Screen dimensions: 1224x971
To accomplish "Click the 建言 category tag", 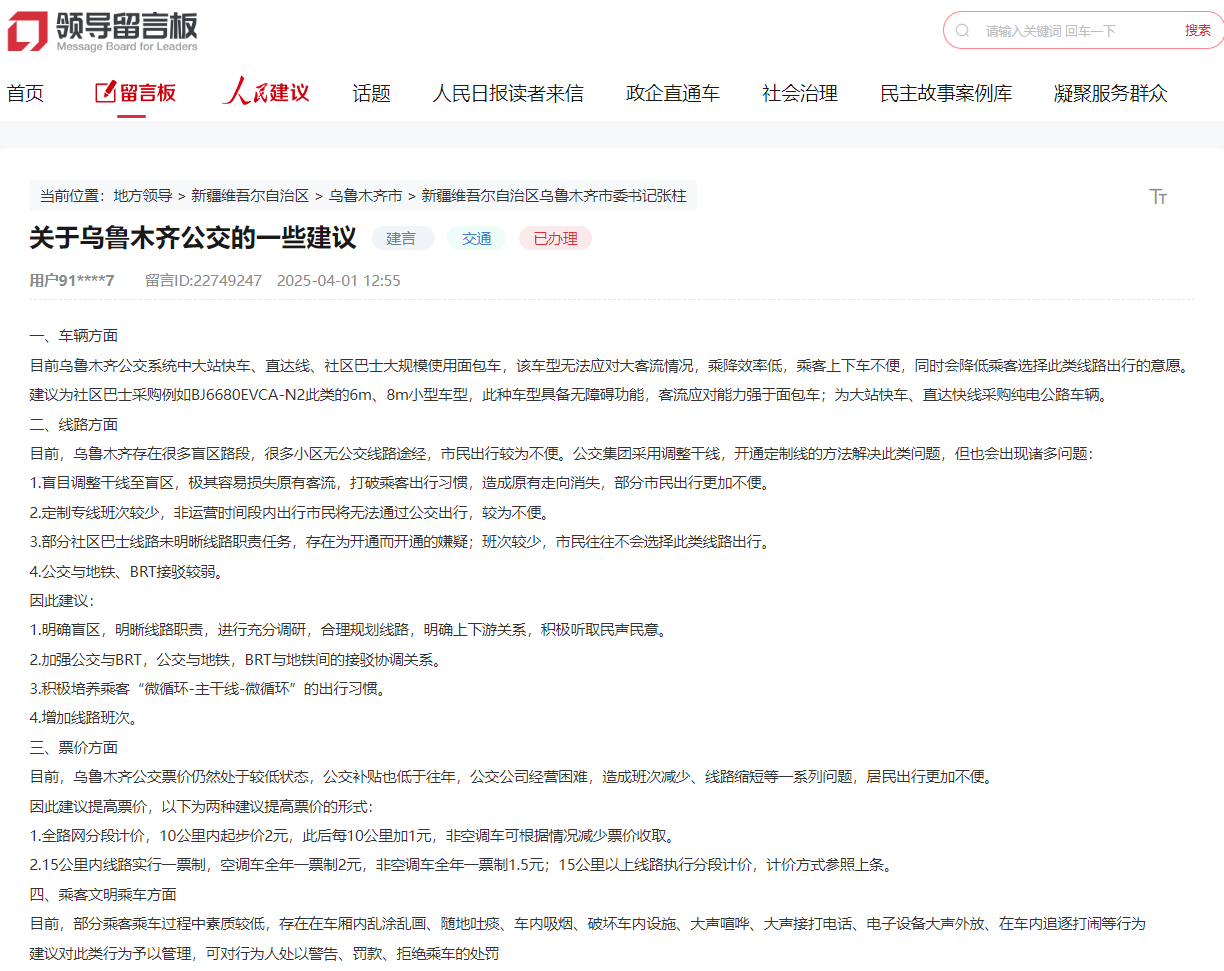I will point(402,239).
